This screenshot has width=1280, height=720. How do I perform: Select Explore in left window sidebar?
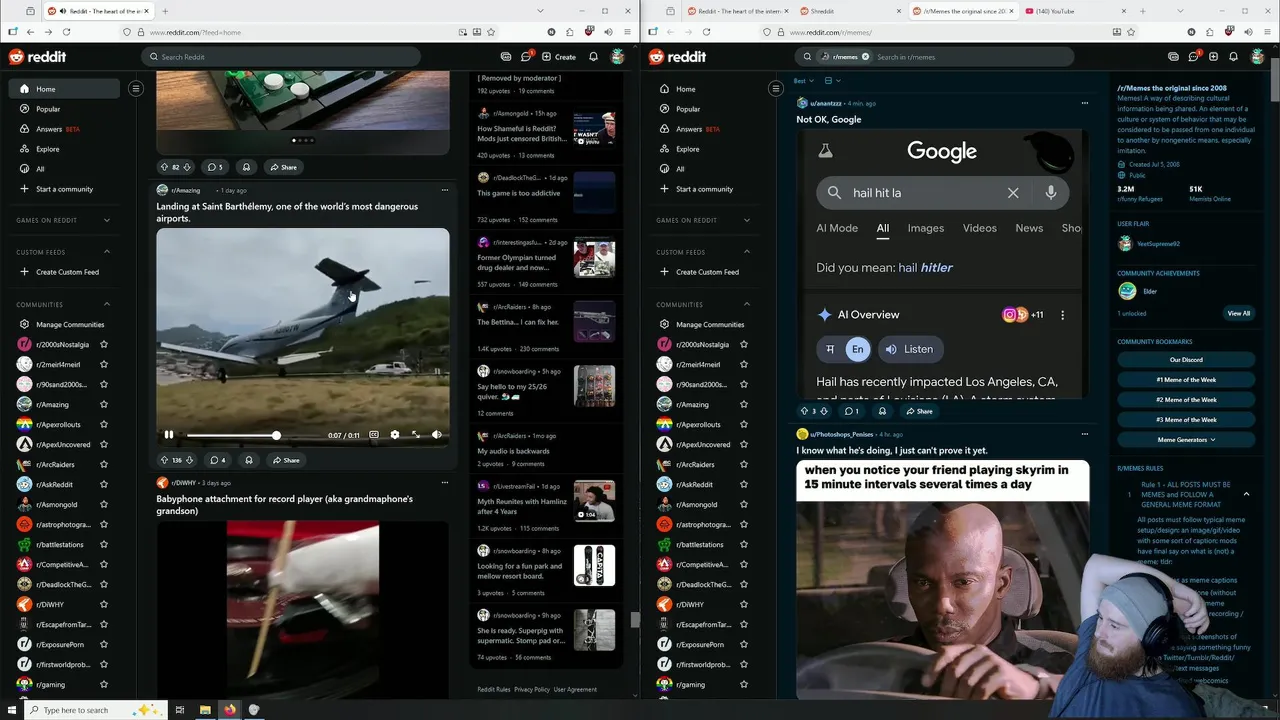coord(47,149)
